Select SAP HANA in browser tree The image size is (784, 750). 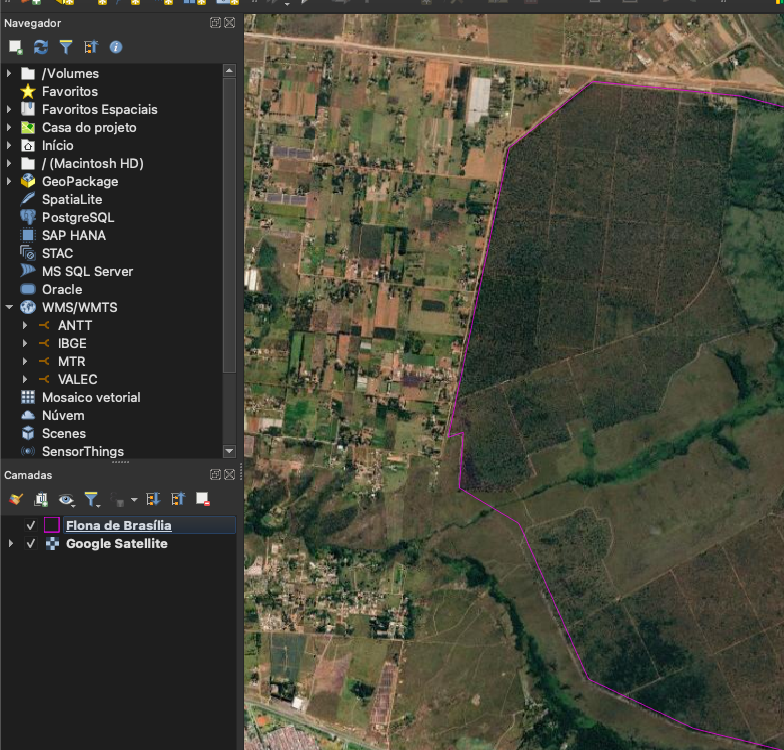[74, 236]
